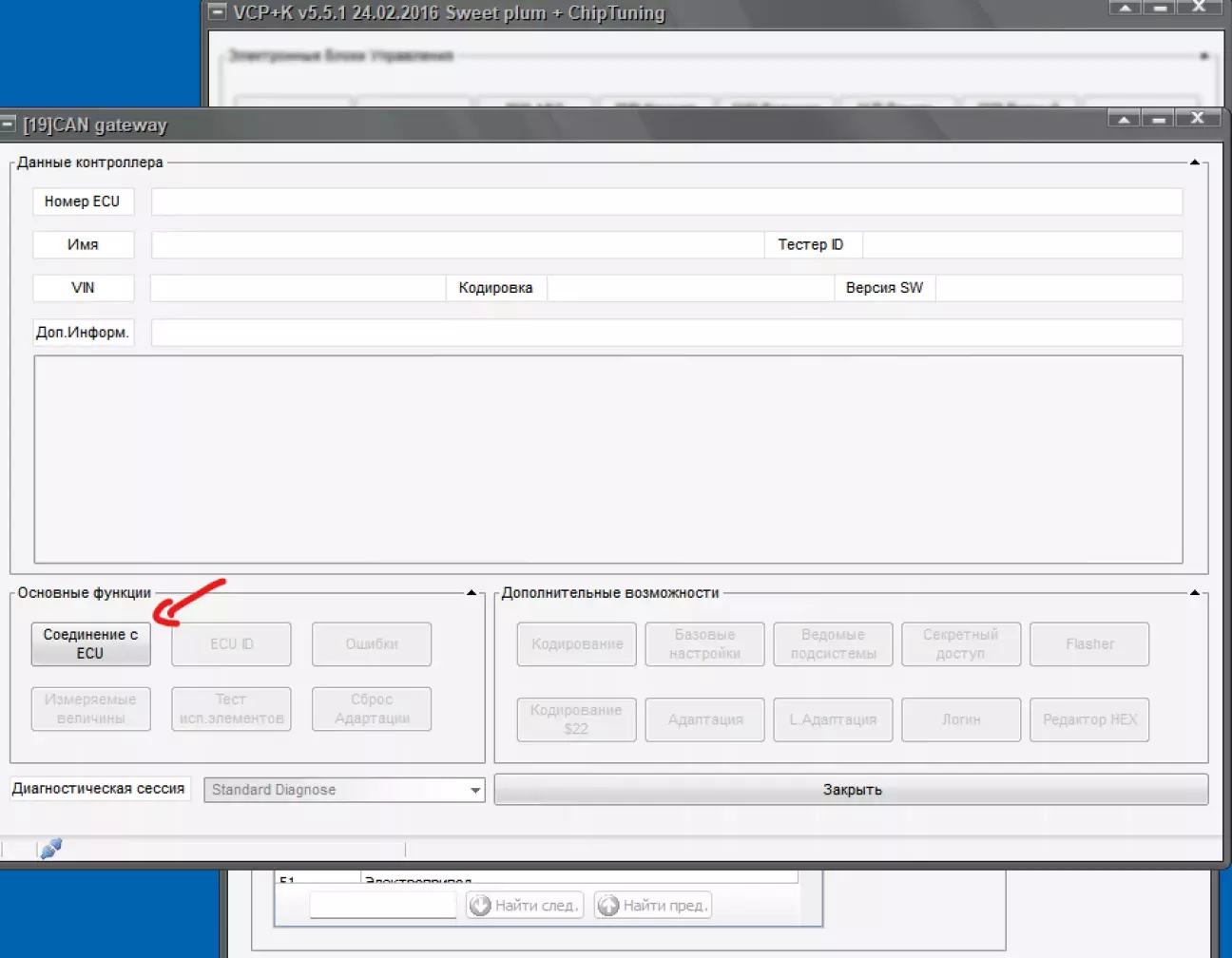Click the large controller data text area
Viewport: 1232px width, 958px height.
(608, 460)
